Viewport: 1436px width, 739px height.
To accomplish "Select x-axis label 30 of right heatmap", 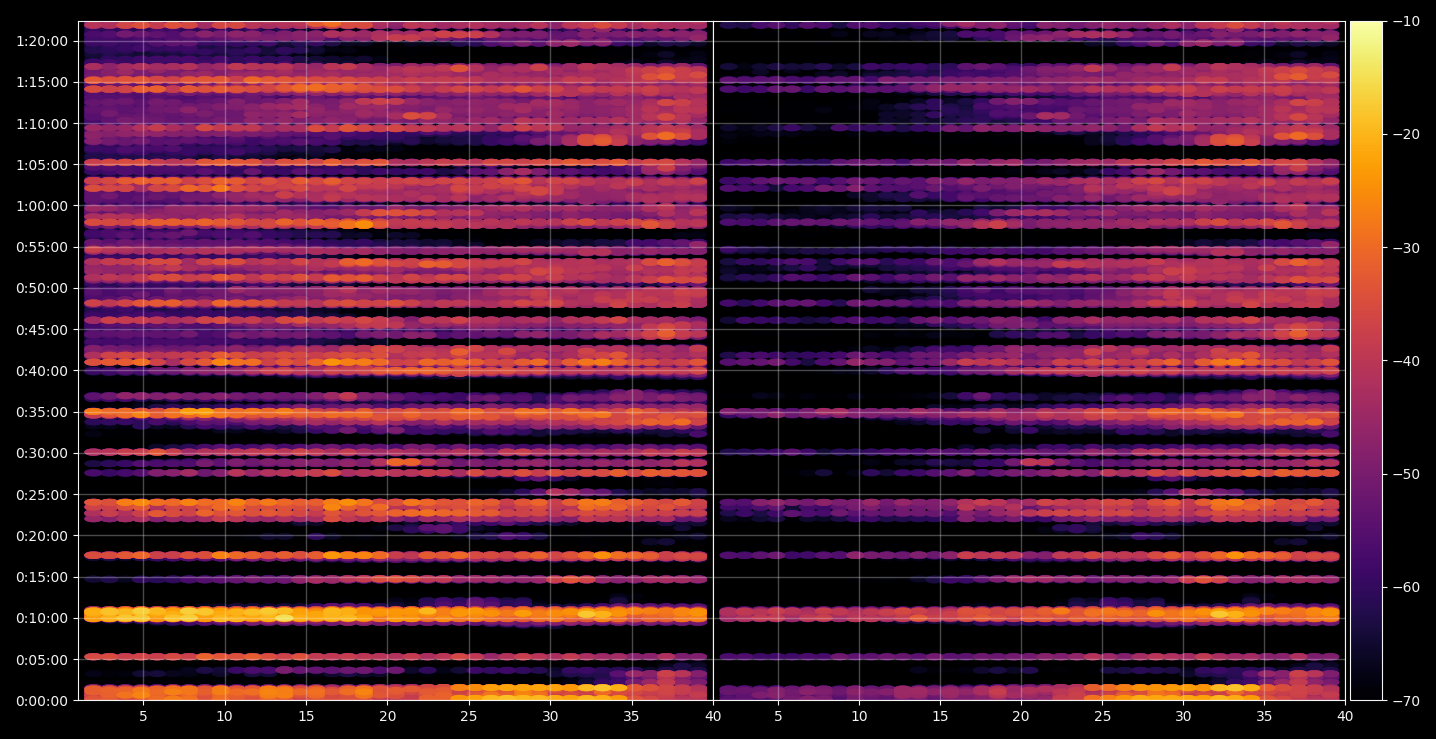I will pyautogui.click(x=1183, y=716).
